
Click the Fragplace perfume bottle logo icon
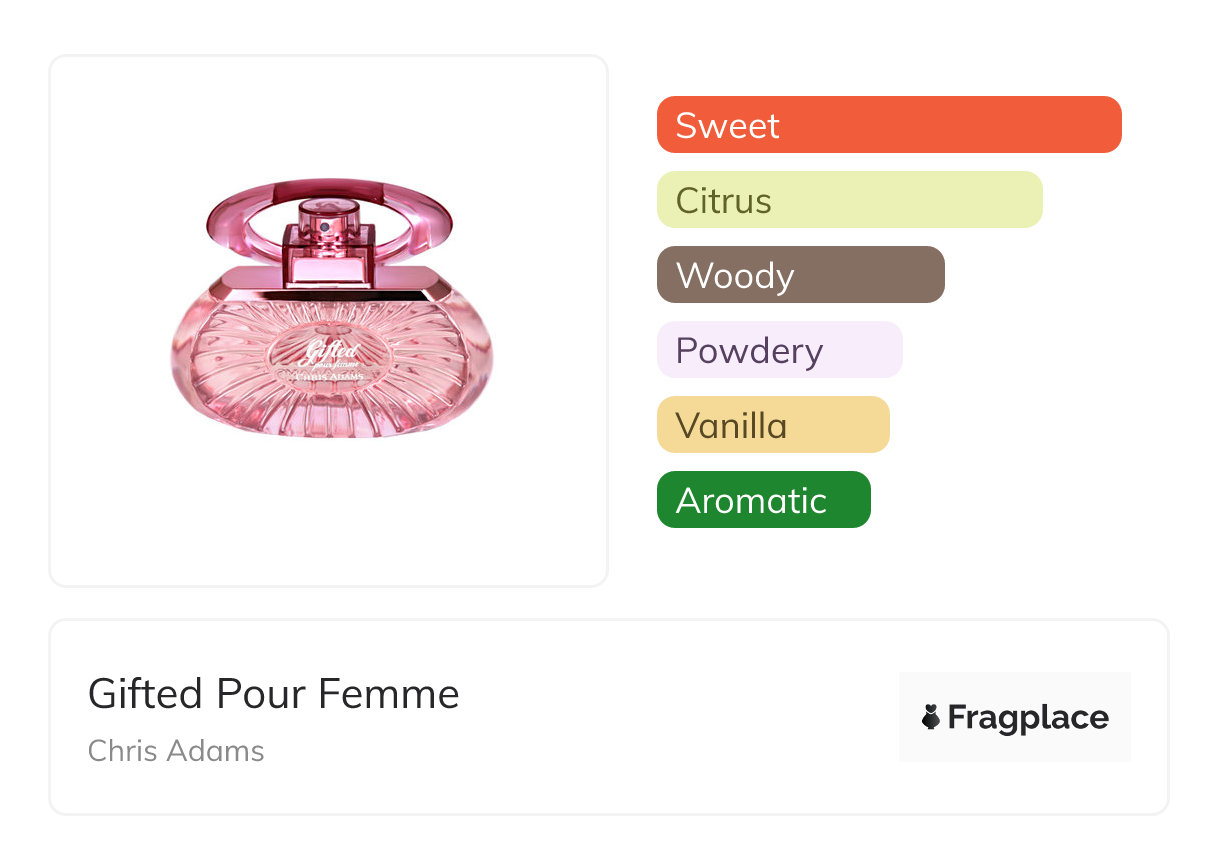click(x=931, y=717)
